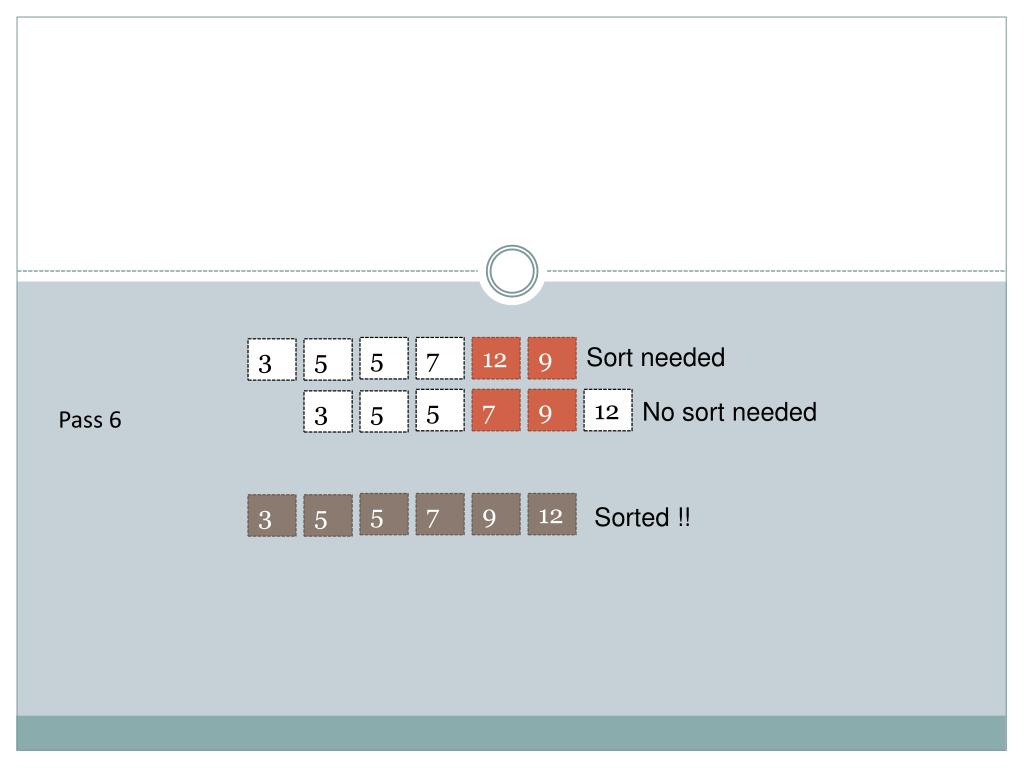Select the white 7 box in first row
Screen dimensions: 1024x768
pos(440,358)
